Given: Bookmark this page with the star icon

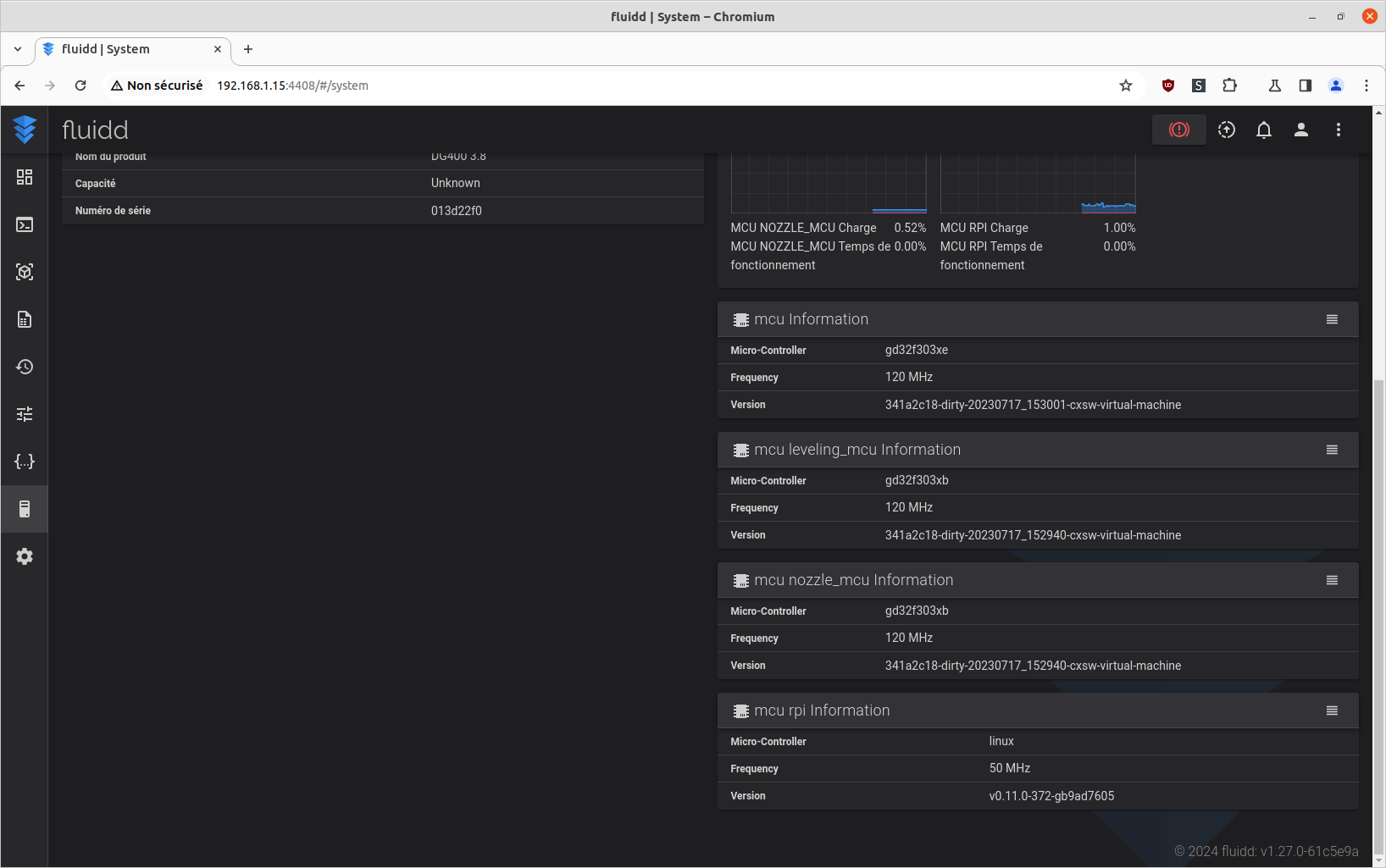Looking at the screenshot, I should tap(1125, 86).
